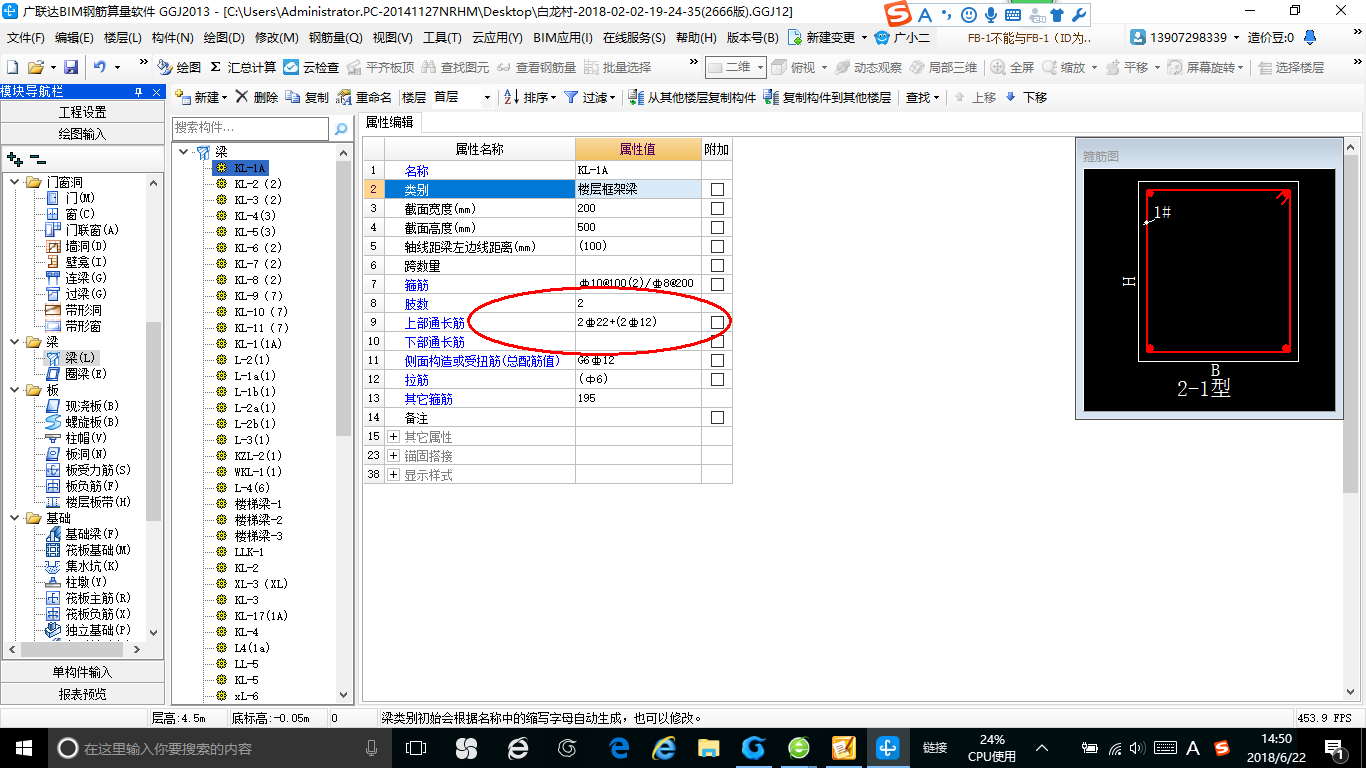Image resolution: width=1366 pixels, height=768 pixels.
Task: Toggle 附加 checkbox for 截面宽度 row
Action: 717,208
